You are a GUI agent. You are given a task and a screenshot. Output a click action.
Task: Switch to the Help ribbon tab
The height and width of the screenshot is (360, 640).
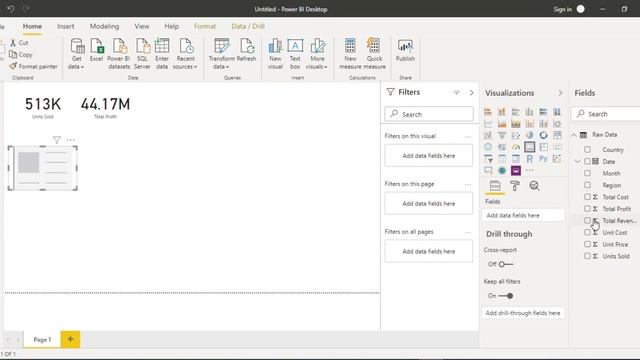point(171,26)
